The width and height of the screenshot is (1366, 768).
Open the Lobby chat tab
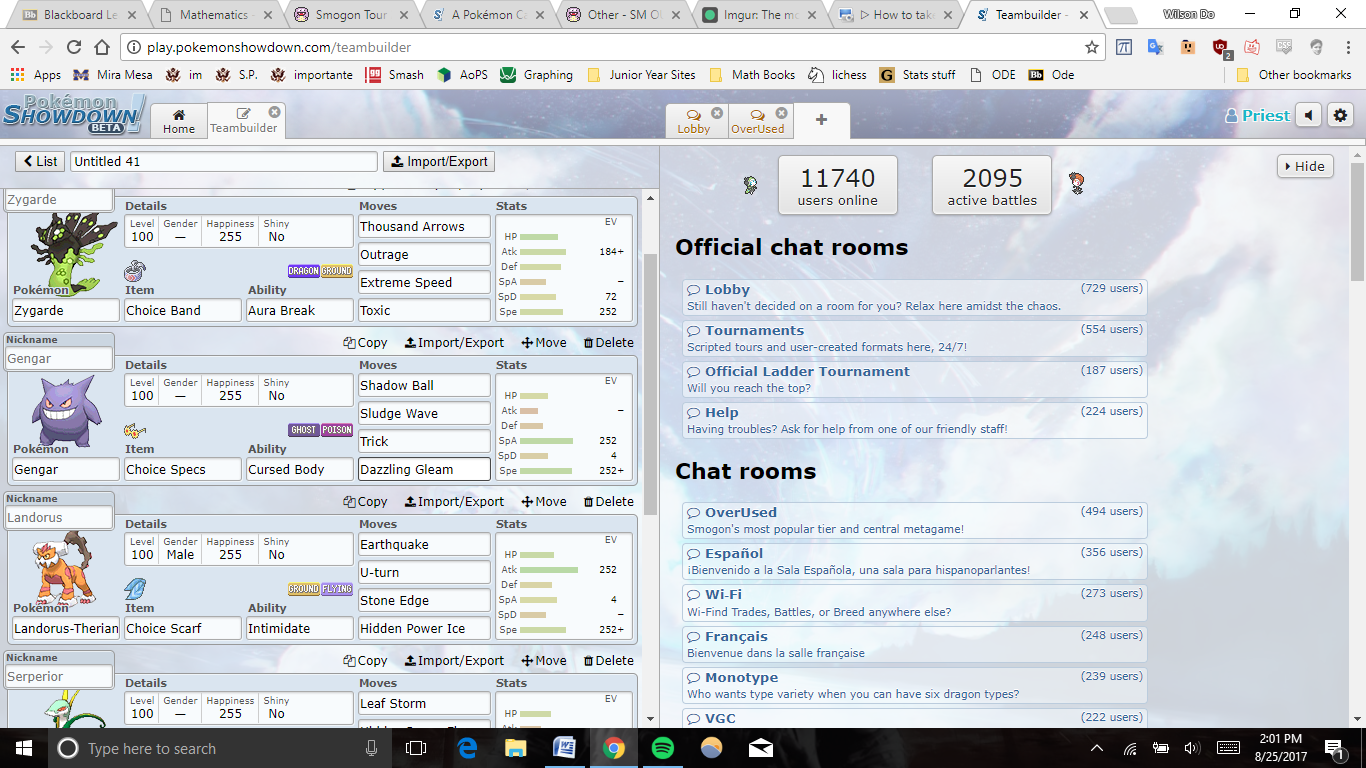(693, 121)
